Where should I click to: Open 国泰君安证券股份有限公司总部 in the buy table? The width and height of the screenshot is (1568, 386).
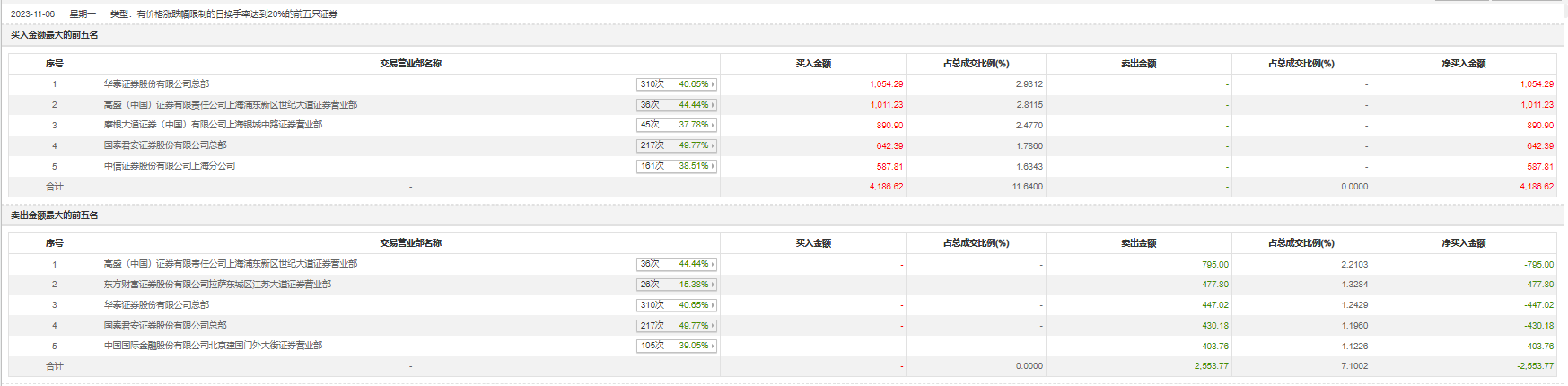coord(165,145)
